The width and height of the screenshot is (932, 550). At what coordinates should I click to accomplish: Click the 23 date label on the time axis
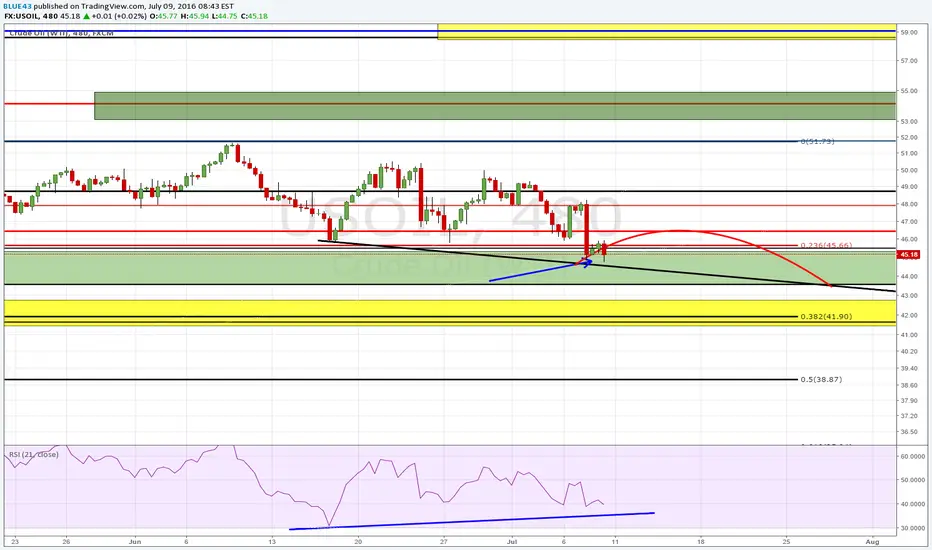click(x=15, y=542)
